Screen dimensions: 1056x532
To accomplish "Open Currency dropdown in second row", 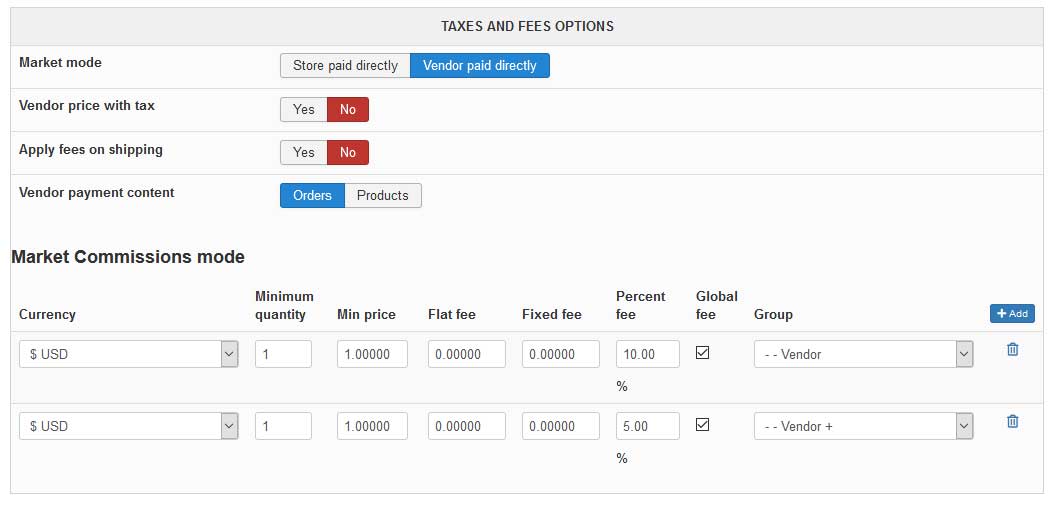I will coord(129,426).
